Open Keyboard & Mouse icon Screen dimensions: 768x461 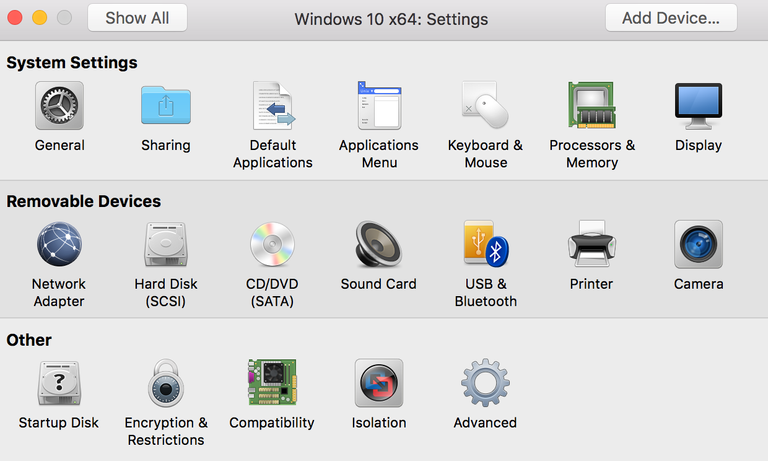[x=485, y=105]
